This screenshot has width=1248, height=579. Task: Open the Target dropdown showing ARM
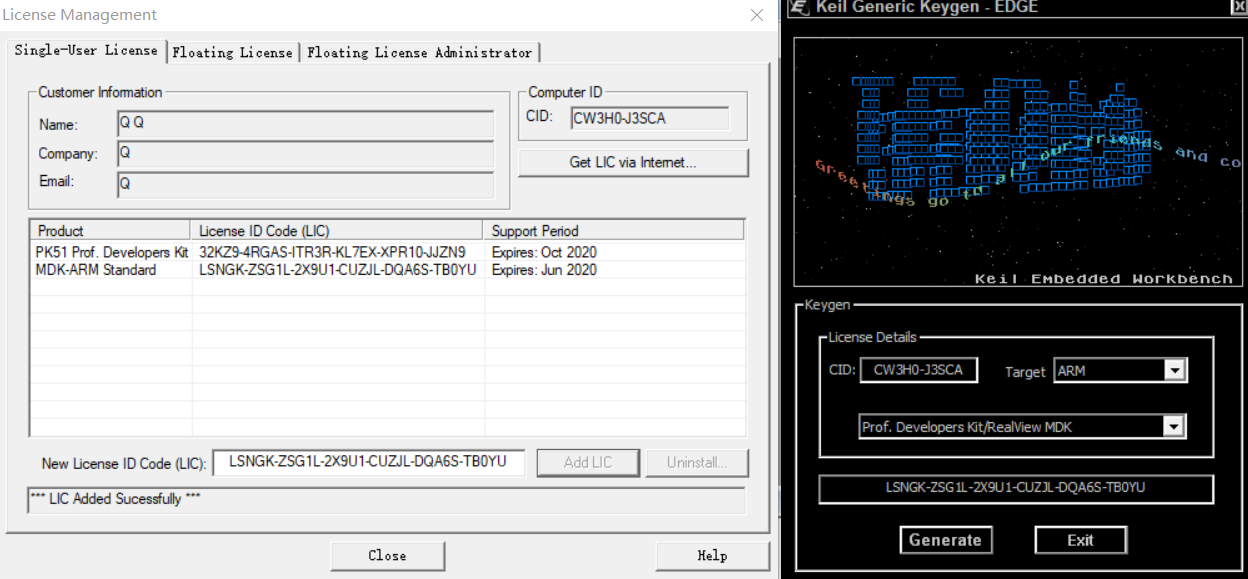click(1176, 371)
